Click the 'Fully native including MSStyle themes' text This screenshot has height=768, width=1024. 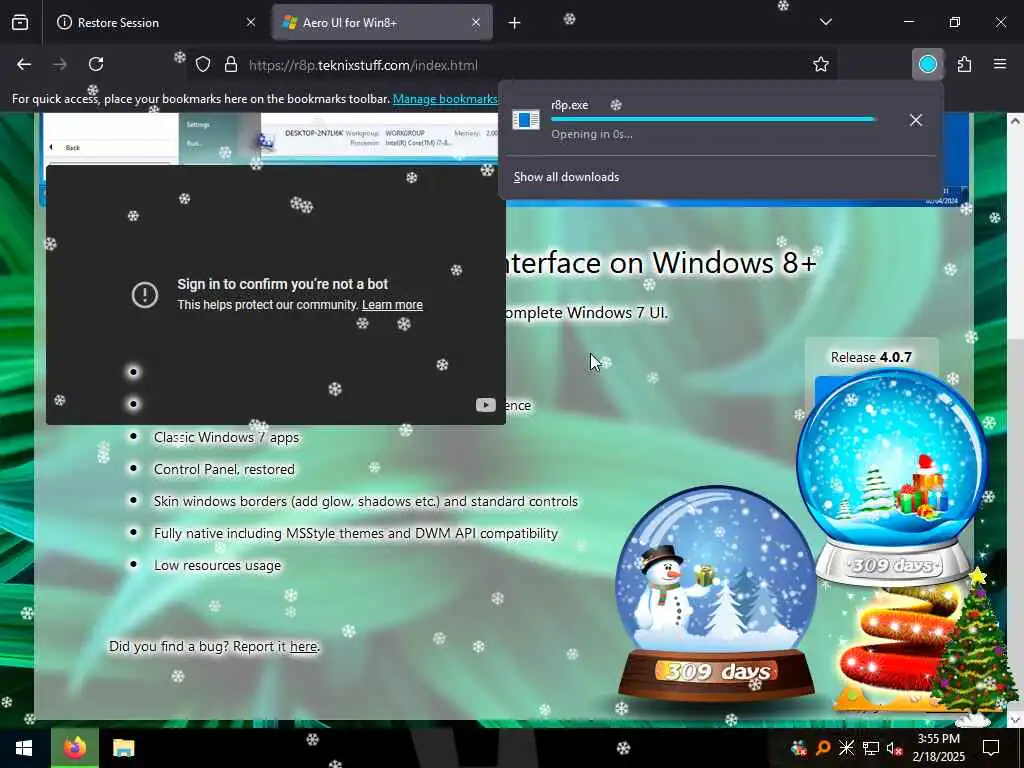pos(356,533)
